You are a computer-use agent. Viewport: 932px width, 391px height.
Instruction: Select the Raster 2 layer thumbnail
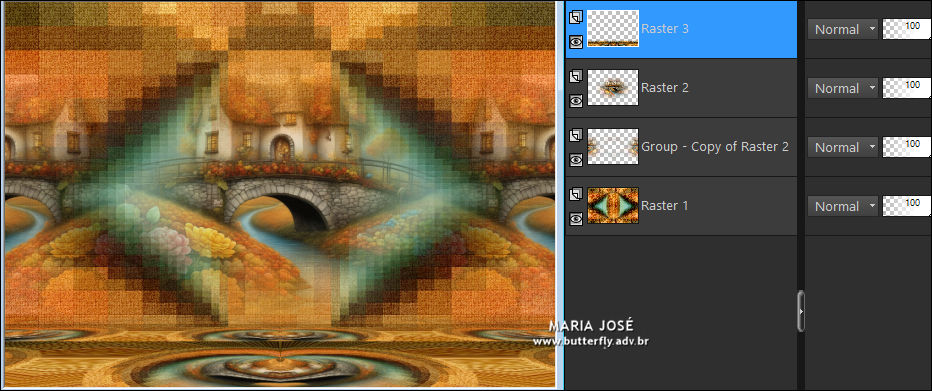[x=613, y=87]
